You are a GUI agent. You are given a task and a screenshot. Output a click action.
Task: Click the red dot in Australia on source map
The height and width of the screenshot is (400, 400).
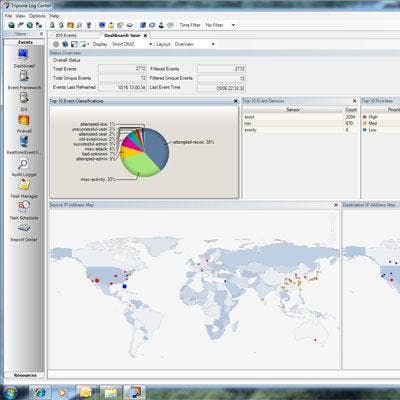(315, 340)
